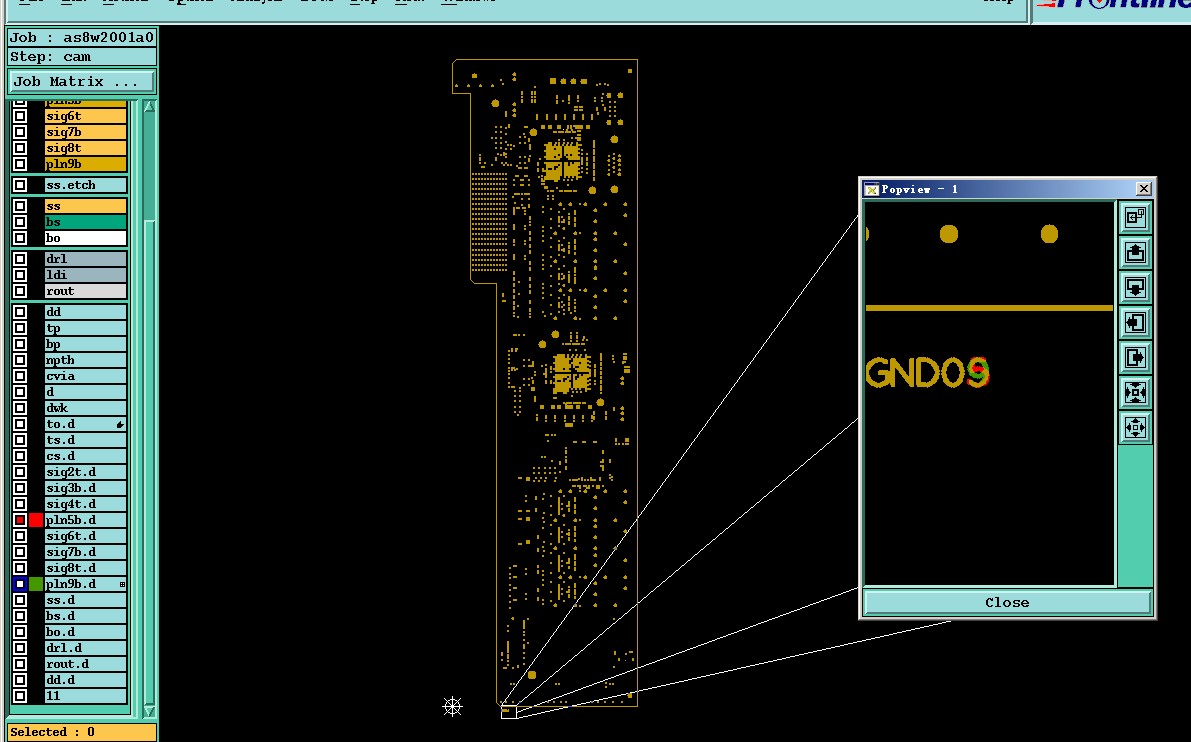
Task: Click the layer list scroll up arrow
Action: pos(149,107)
